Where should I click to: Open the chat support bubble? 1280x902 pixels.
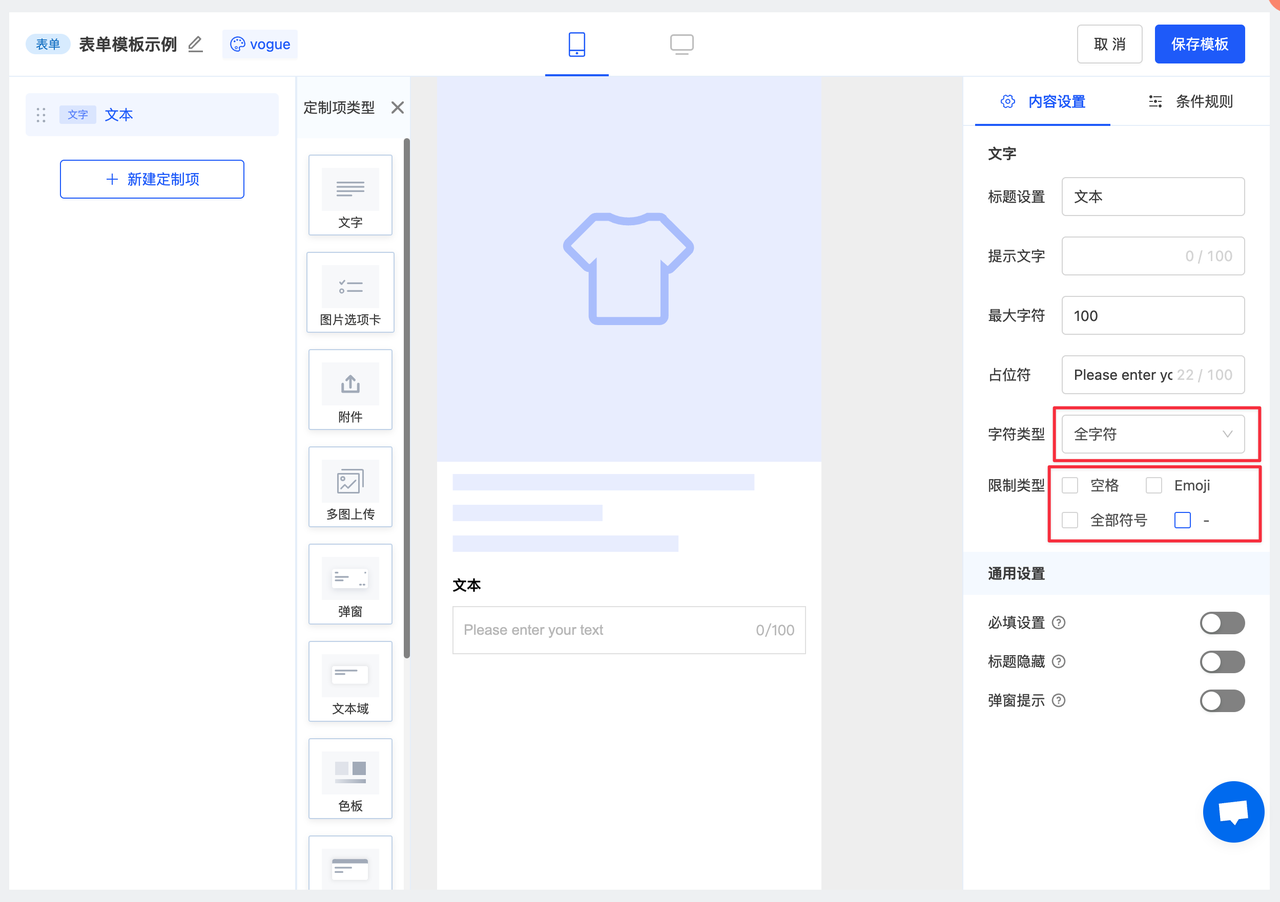(x=1234, y=812)
